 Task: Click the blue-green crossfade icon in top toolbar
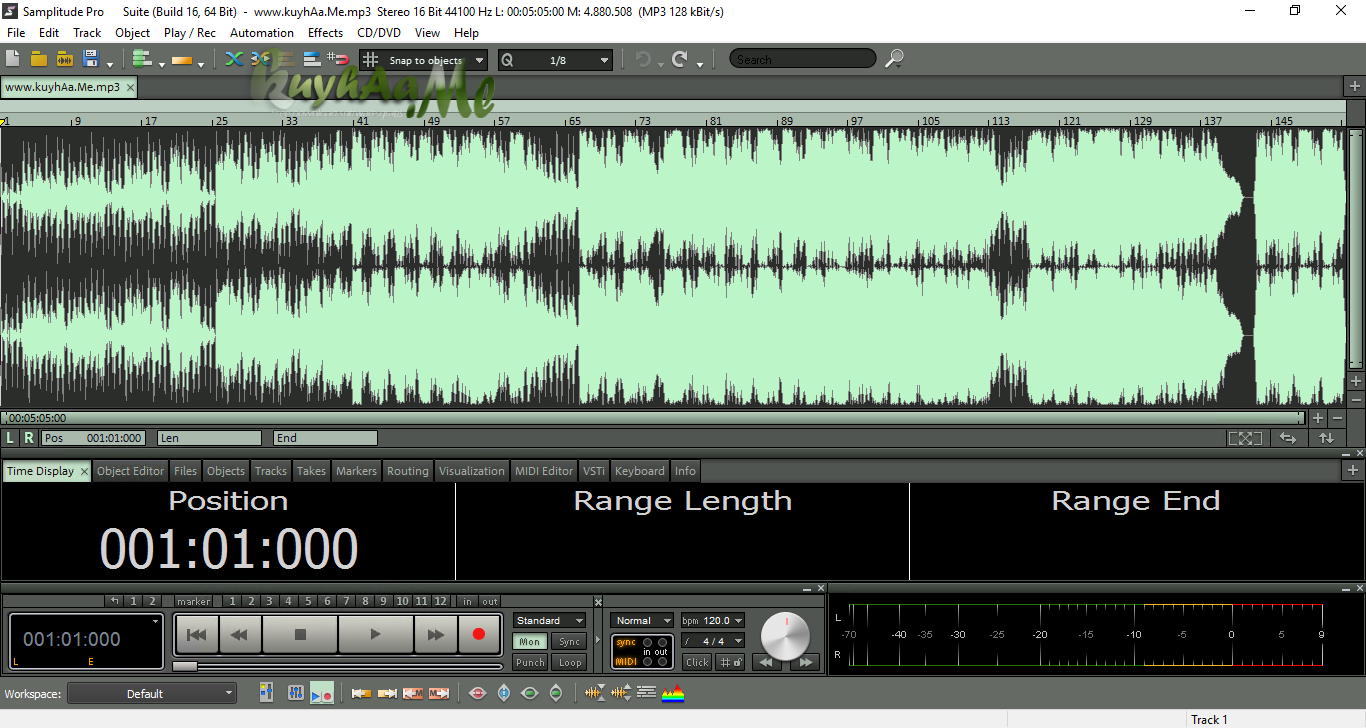tap(234, 60)
